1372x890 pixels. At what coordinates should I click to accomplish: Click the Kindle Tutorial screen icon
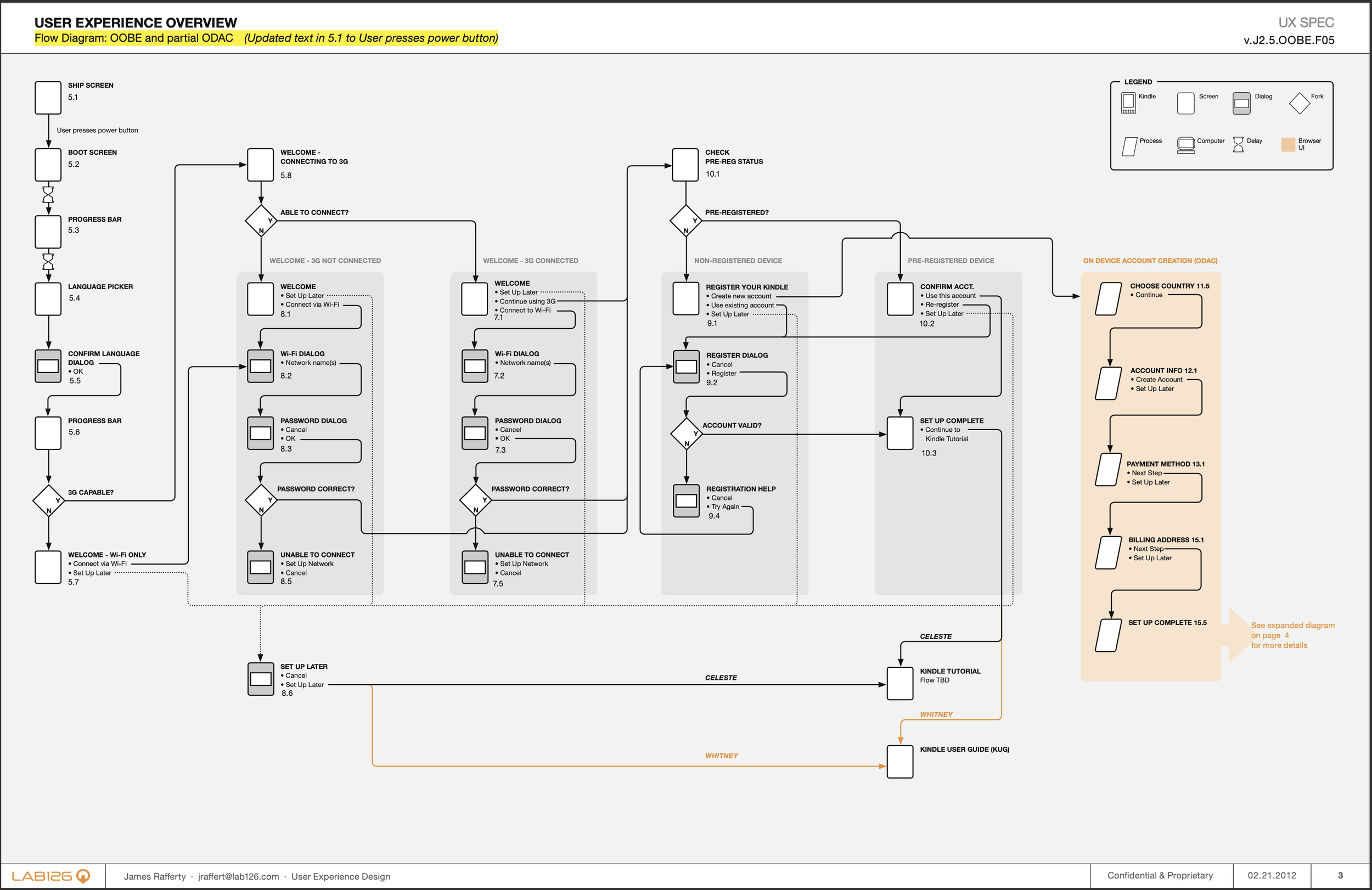pos(900,684)
